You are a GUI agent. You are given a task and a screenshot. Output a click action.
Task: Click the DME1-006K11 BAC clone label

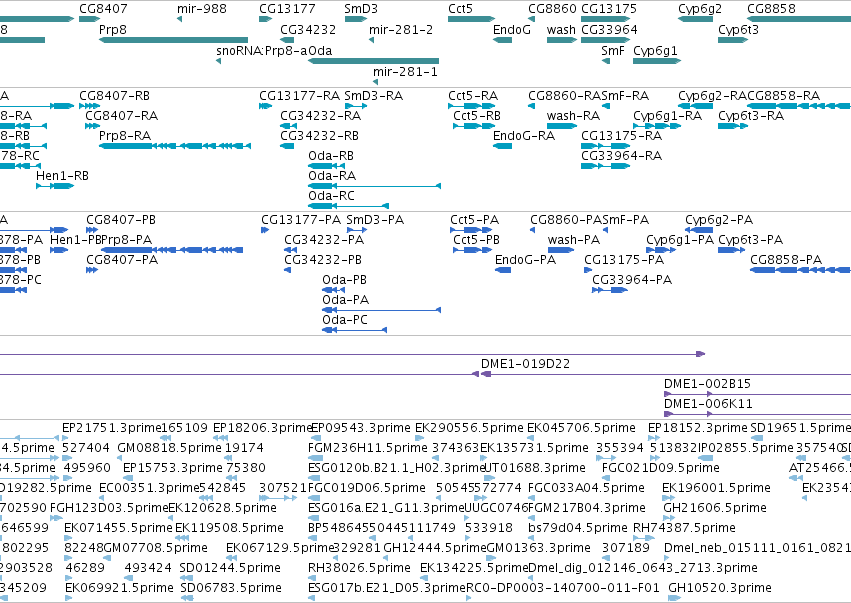click(708, 404)
